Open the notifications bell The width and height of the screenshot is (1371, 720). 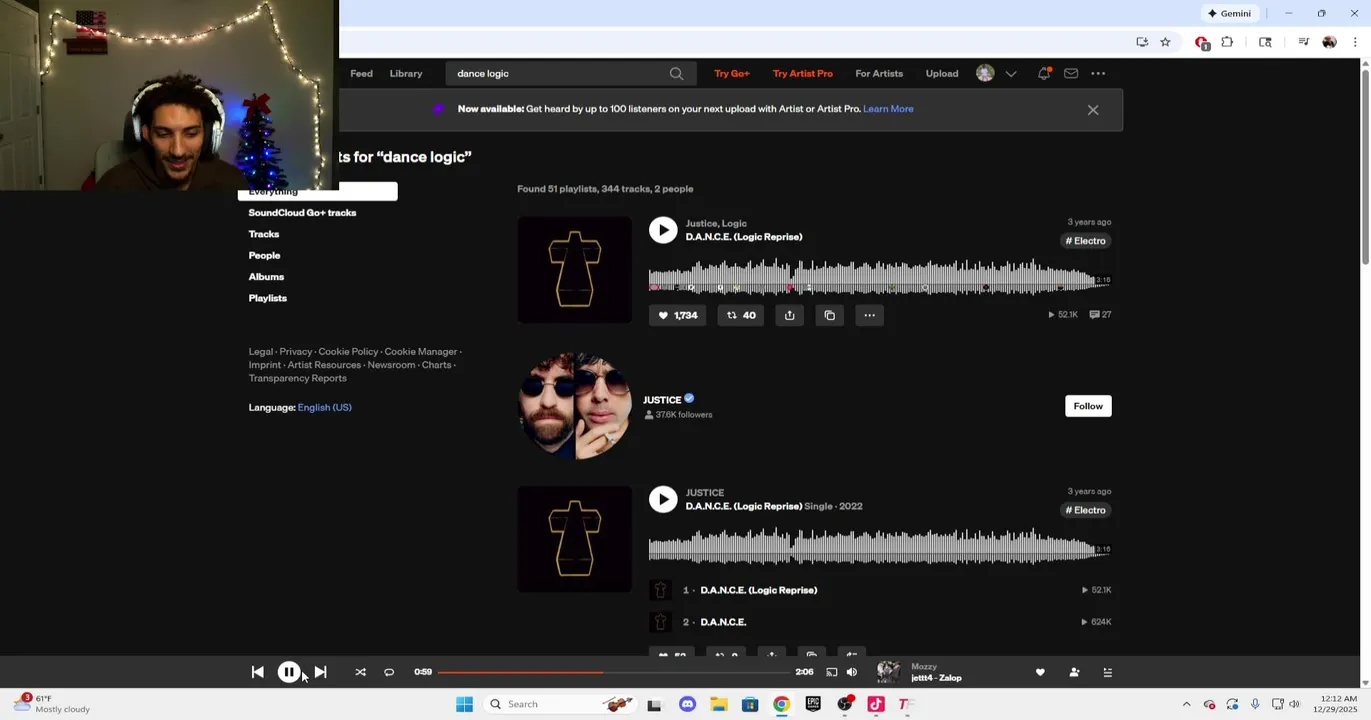pos(1044,73)
